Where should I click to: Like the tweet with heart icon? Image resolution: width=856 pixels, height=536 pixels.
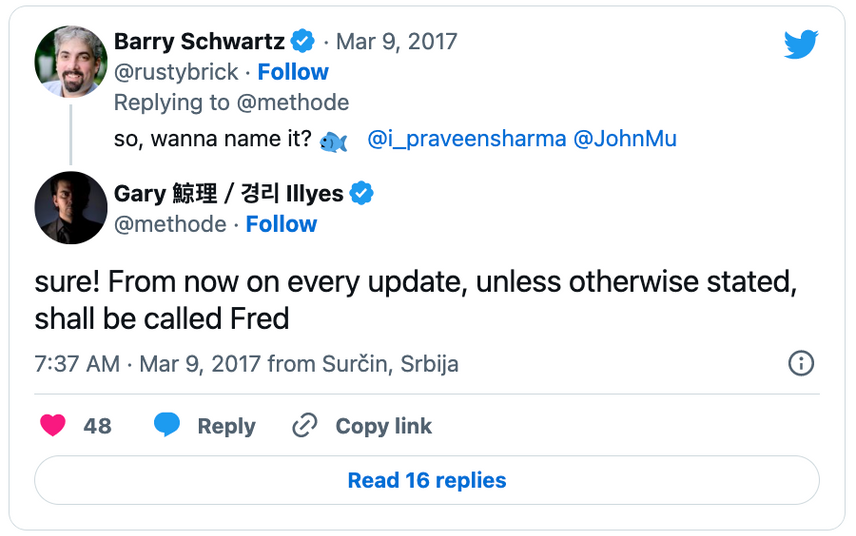tap(52, 426)
